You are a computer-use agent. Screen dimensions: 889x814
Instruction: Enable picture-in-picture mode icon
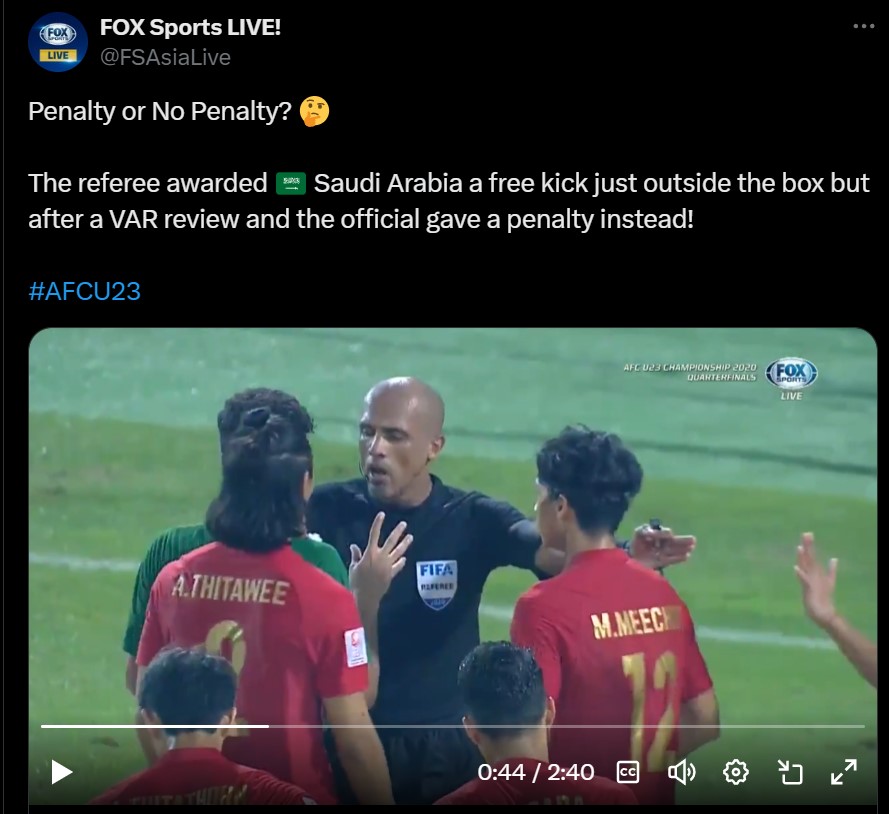pos(790,772)
